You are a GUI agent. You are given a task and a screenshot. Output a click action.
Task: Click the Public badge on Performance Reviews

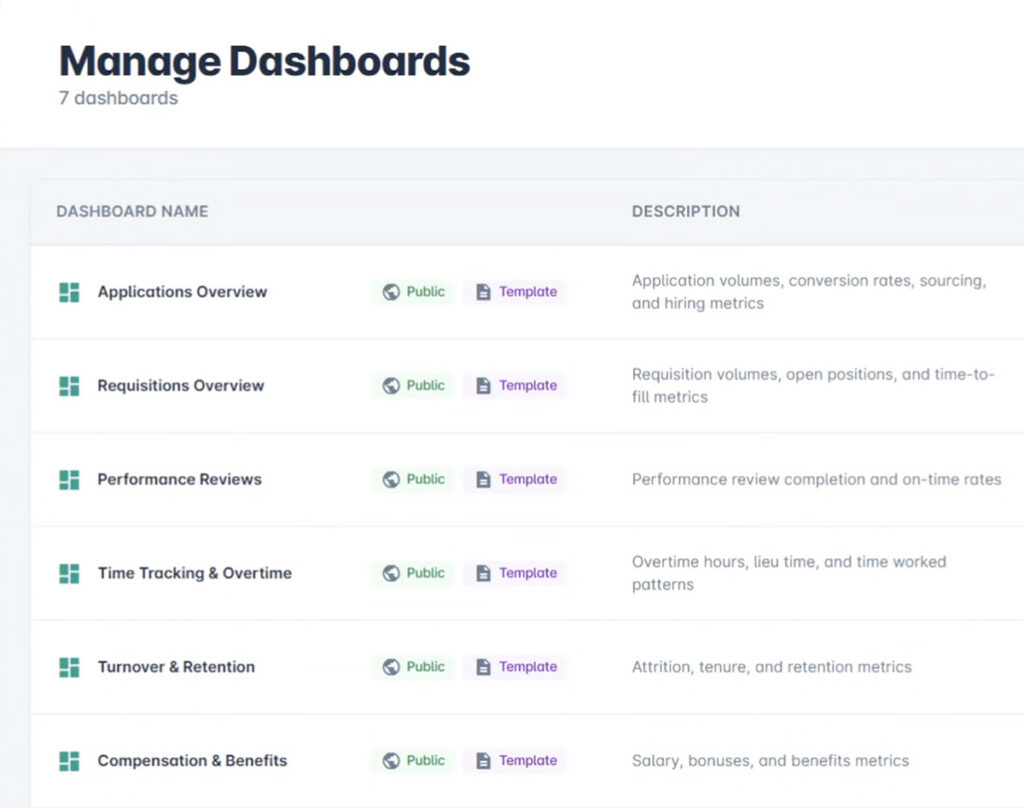click(x=414, y=480)
